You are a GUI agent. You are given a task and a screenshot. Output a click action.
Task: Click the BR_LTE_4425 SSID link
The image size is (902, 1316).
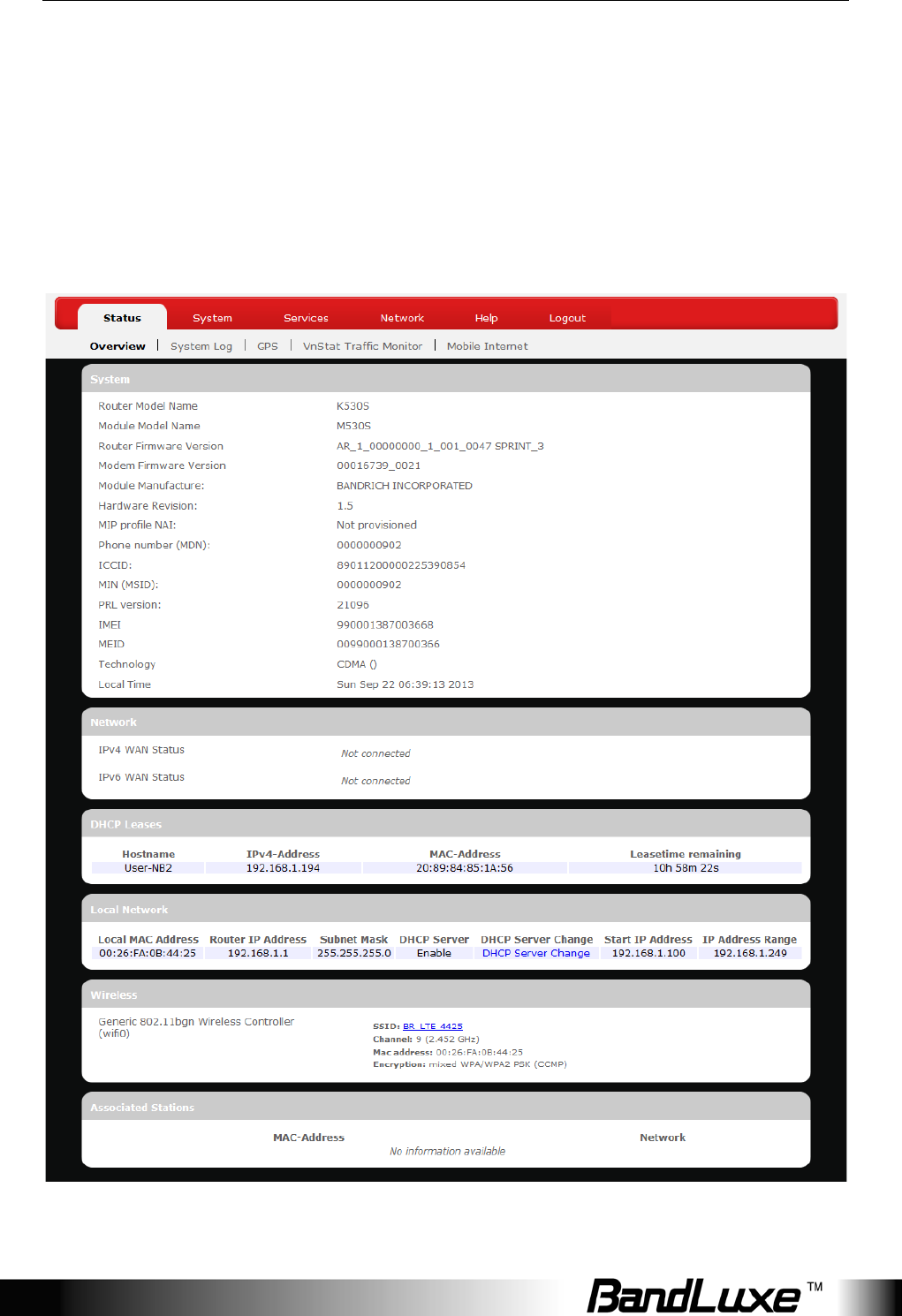click(x=433, y=1026)
